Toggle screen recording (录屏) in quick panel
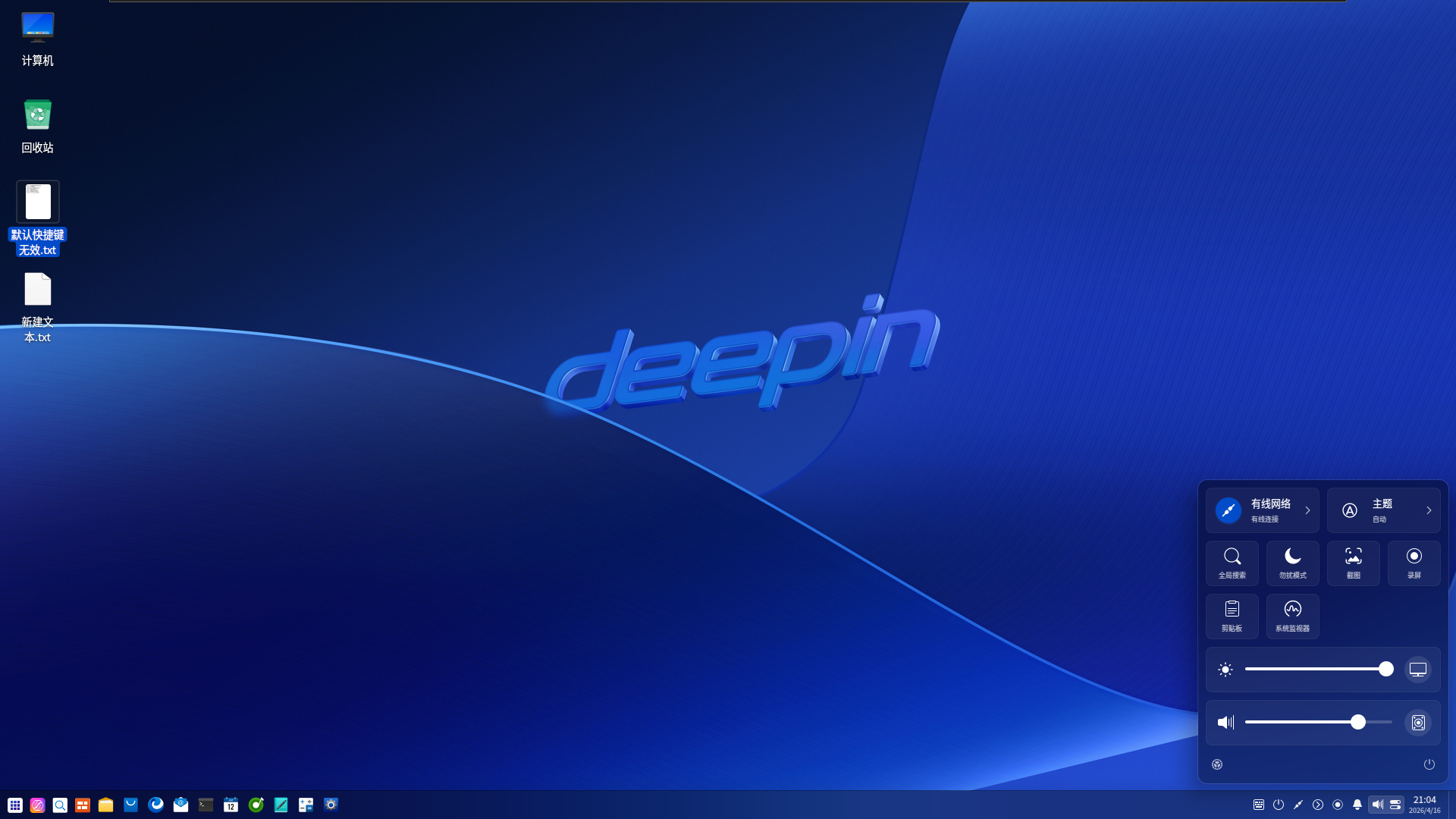Screen dimensions: 1456x819 pyautogui.click(x=1414, y=563)
